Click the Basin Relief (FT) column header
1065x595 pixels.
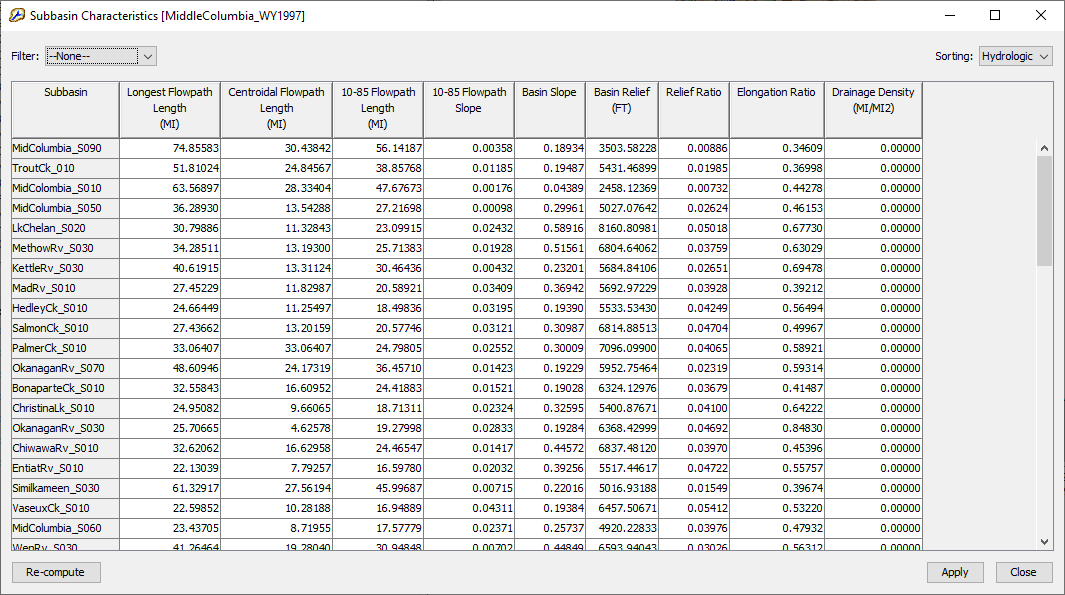click(621, 110)
